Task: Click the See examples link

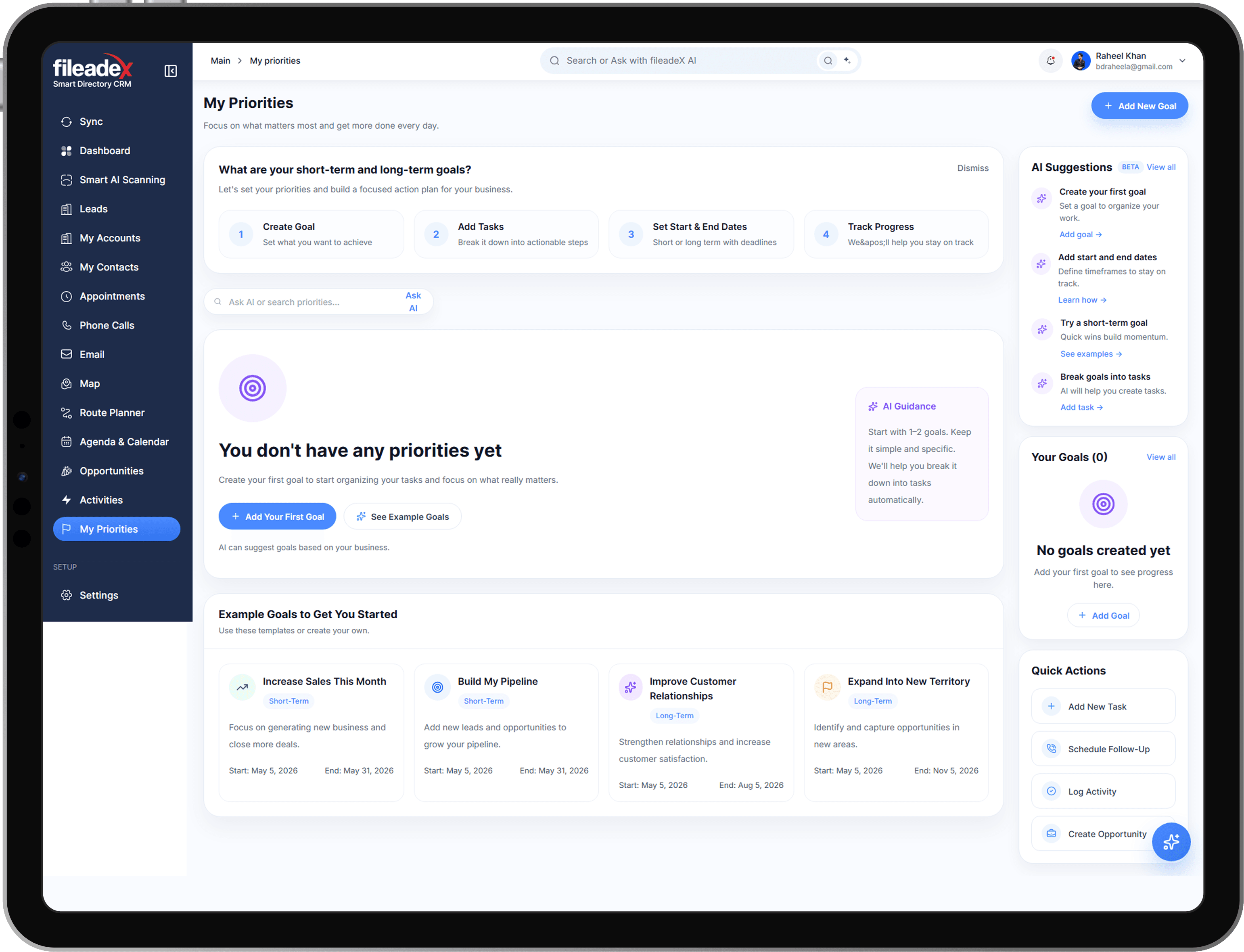Action: click(x=1091, y=354)
